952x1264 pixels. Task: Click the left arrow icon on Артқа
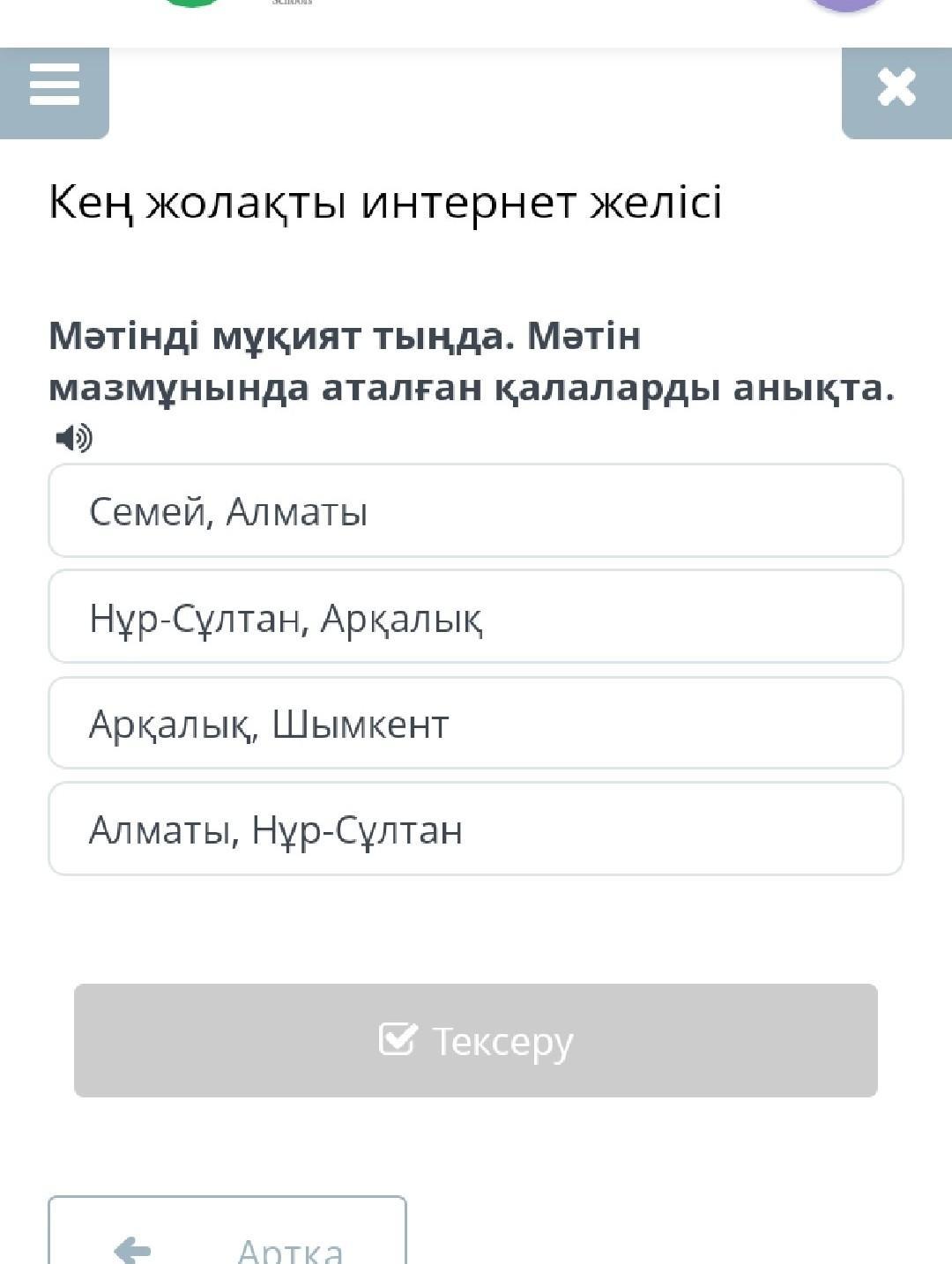pos(132,1250)
